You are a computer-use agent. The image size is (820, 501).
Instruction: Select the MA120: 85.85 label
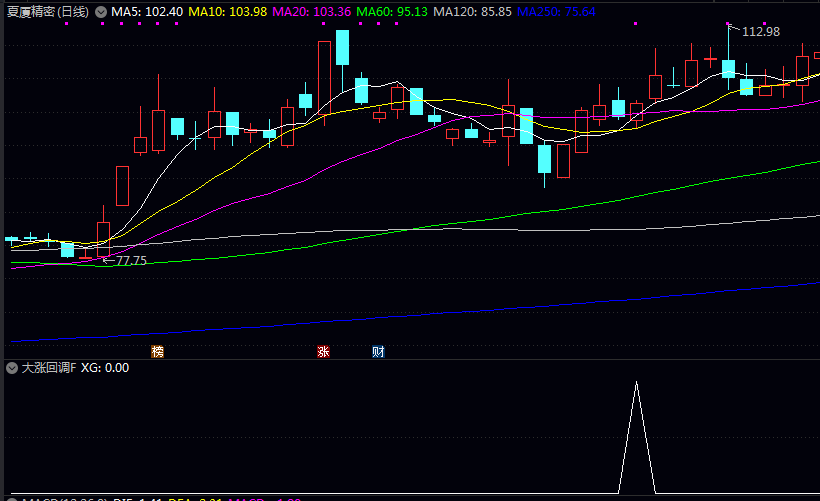[x=472, y=12]
